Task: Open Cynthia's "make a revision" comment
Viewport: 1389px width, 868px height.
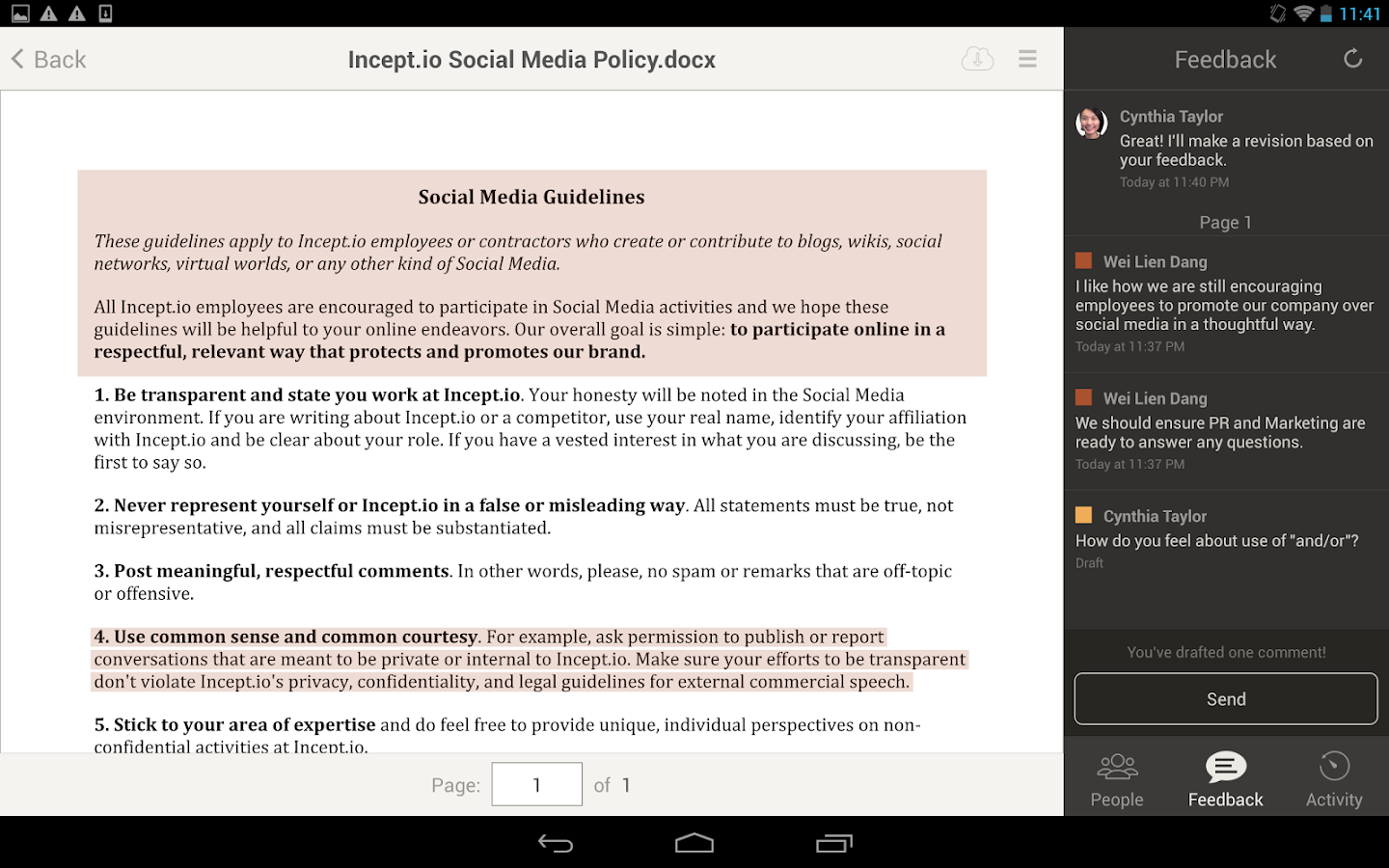Action: 1226,149
